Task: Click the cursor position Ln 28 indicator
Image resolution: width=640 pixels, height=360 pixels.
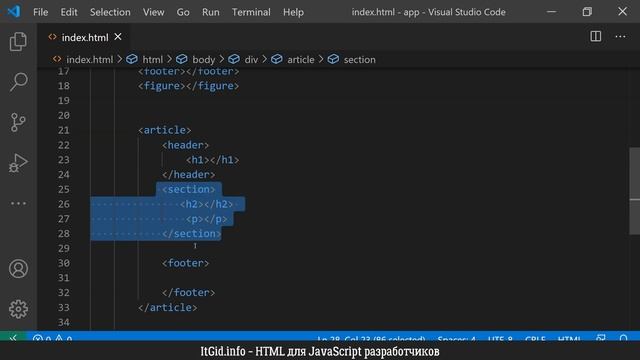Action: (x=371, y=338)
